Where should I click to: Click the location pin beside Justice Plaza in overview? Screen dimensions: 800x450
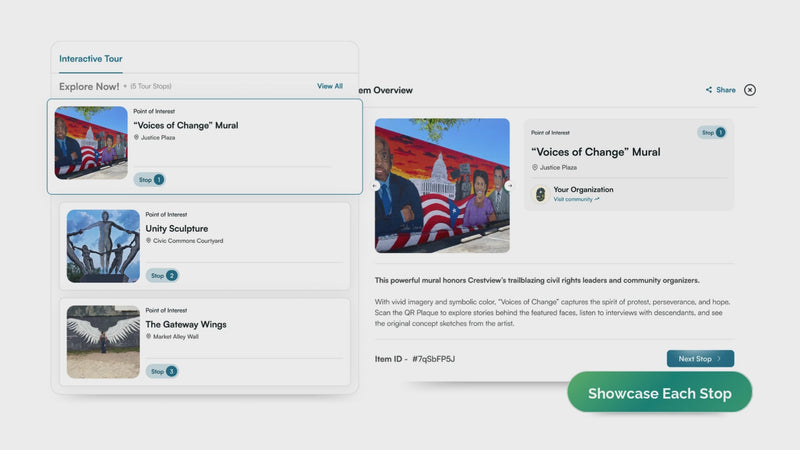click(x=534, y=168)
